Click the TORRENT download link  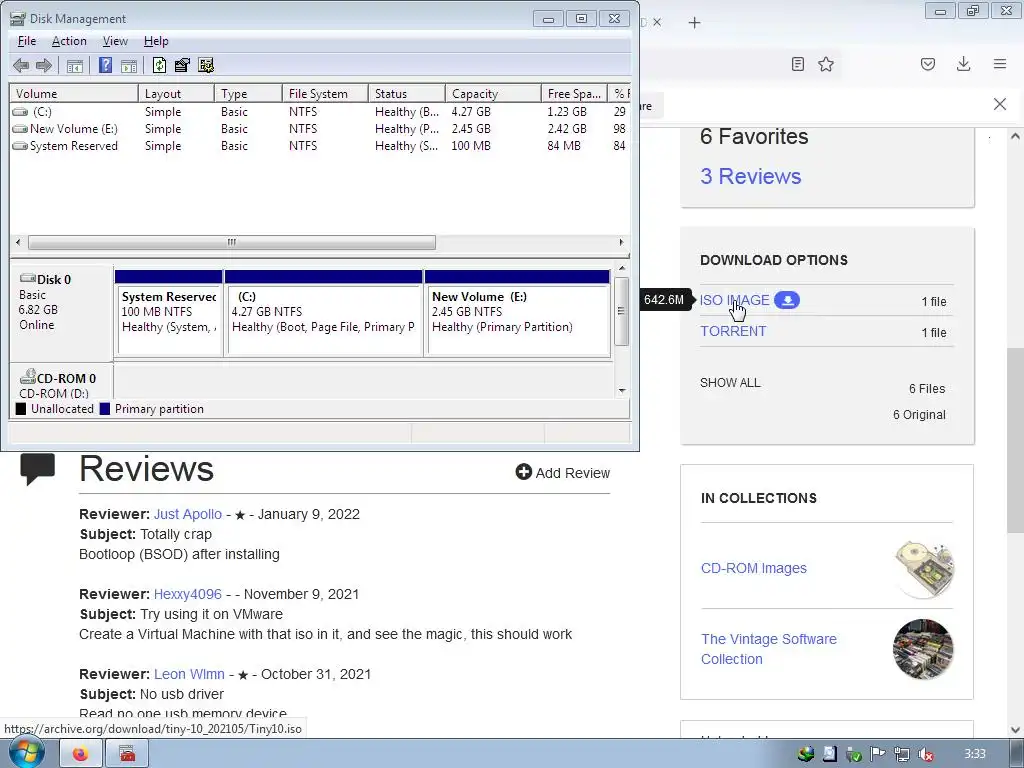pos(733,331)
